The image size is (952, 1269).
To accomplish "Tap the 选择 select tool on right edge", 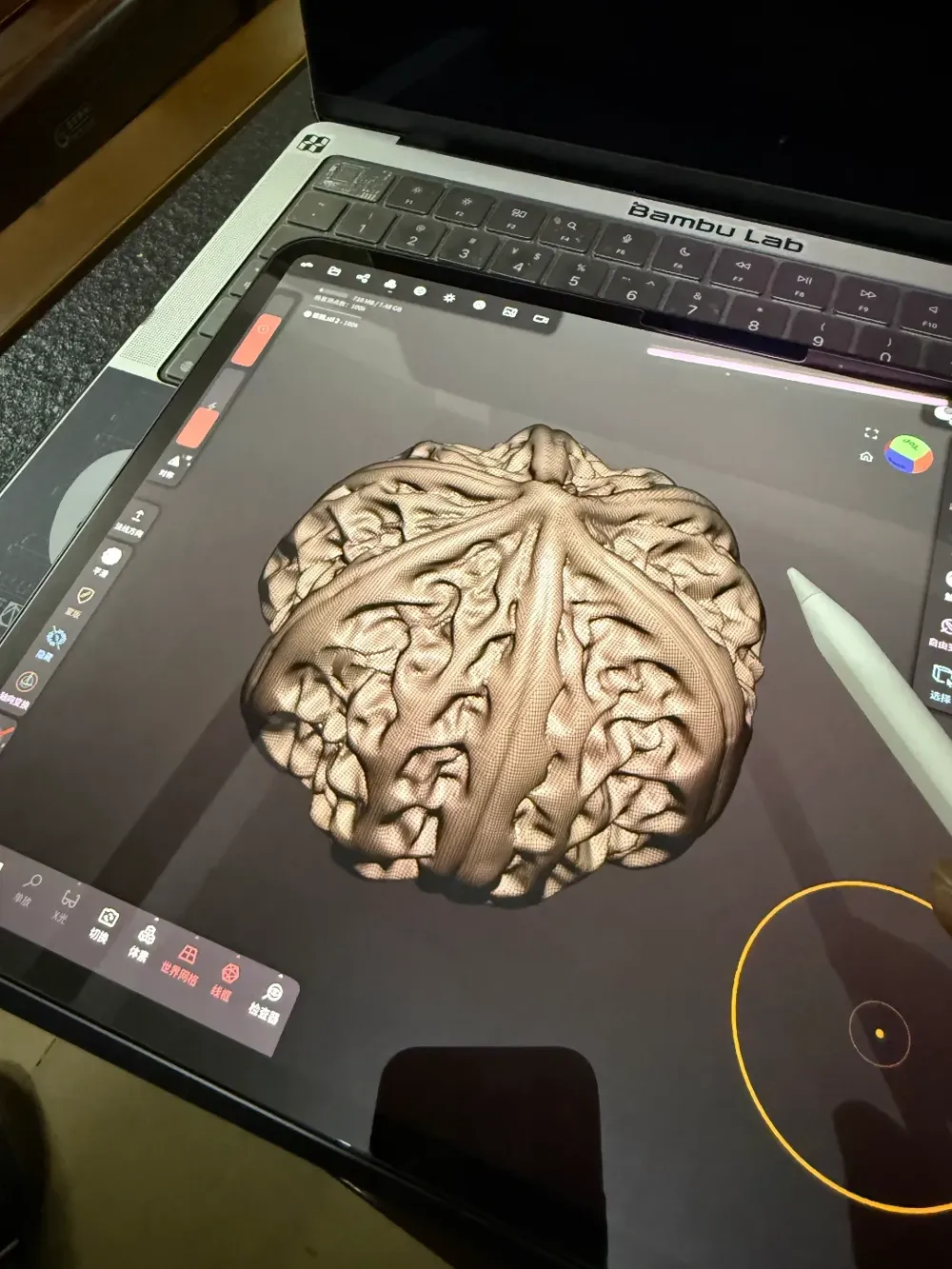I will pyautogui.click(x=941, y=684).
